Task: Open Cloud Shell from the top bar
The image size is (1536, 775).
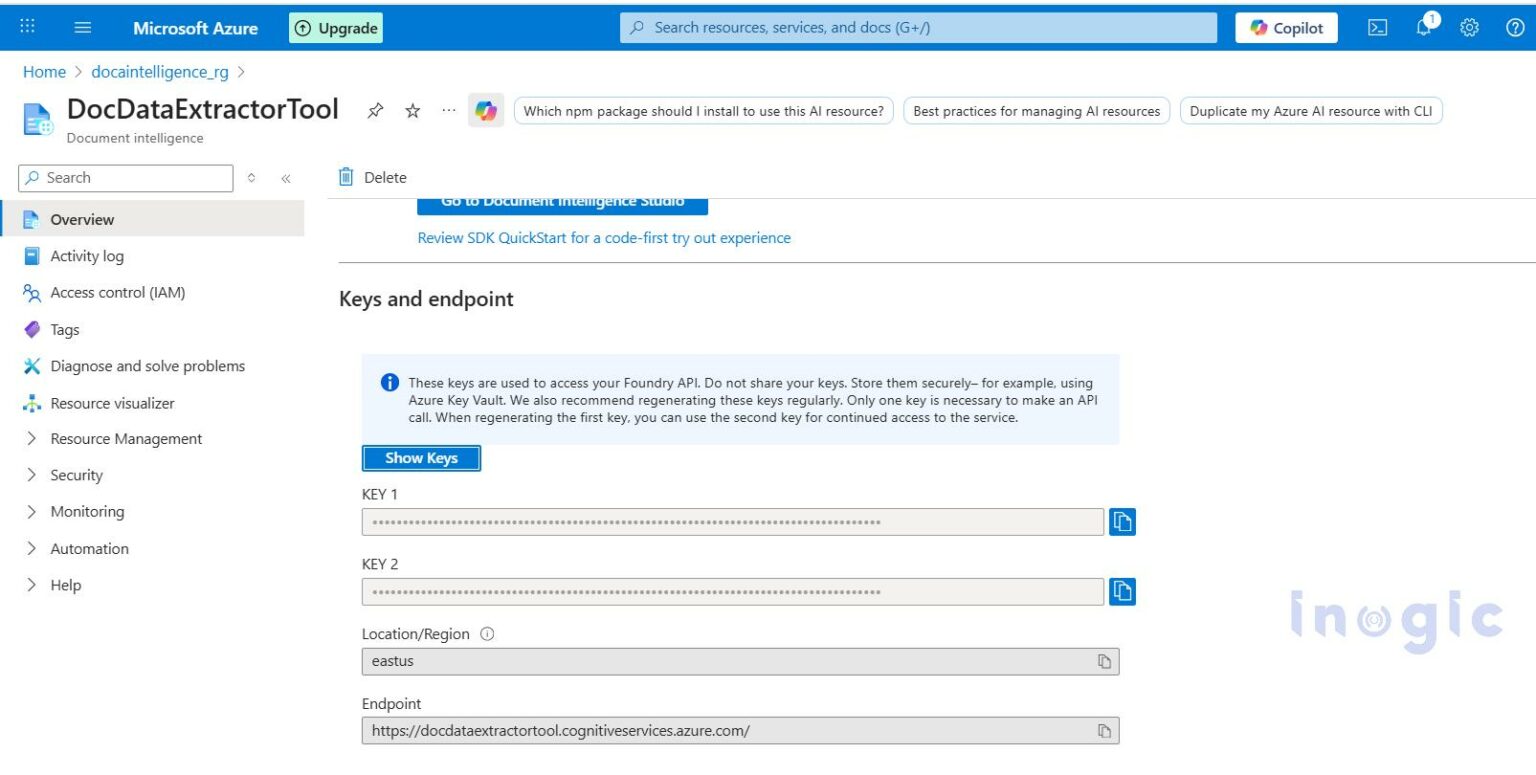Action: pyautogui.click(x=1377, y=28)
